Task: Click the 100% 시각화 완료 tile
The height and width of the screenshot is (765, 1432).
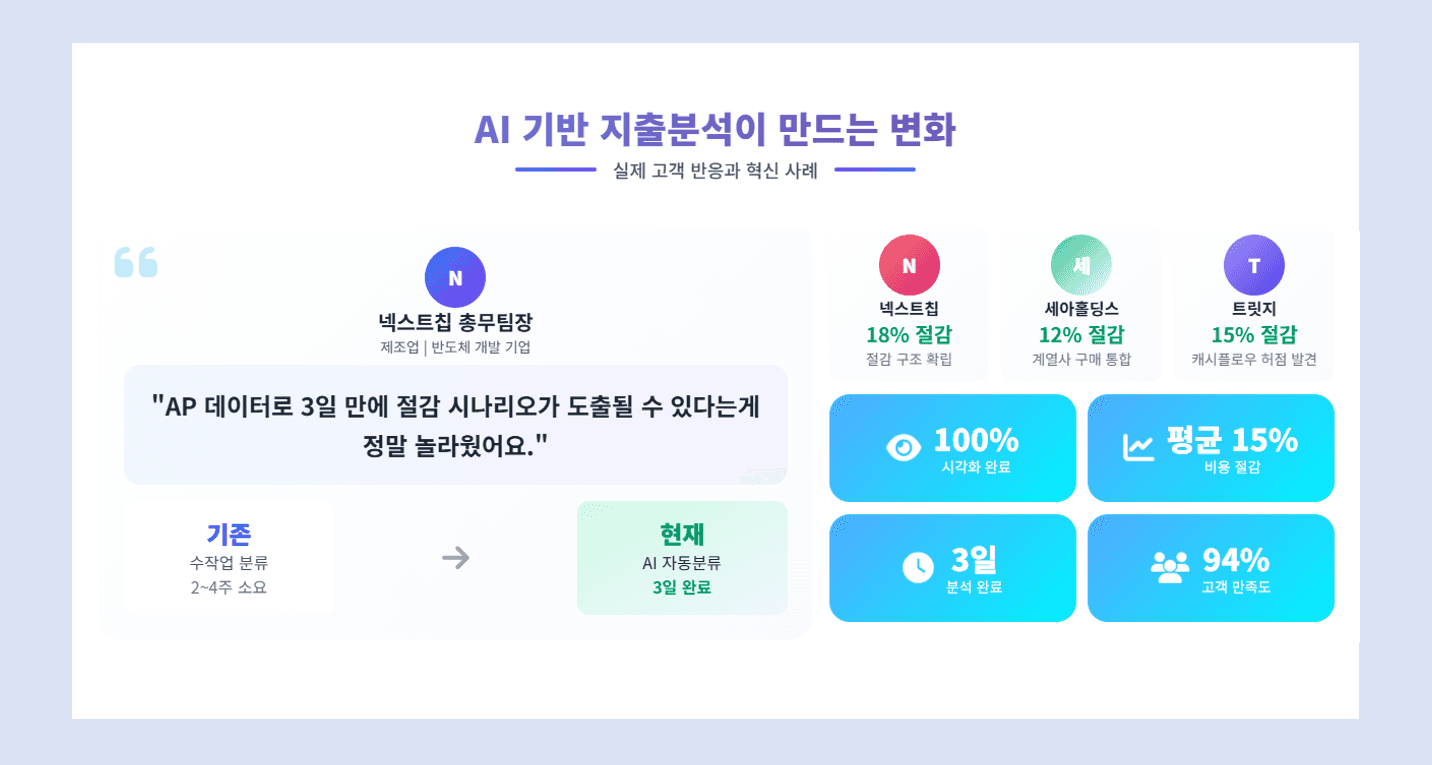Action: pos(953,448)
